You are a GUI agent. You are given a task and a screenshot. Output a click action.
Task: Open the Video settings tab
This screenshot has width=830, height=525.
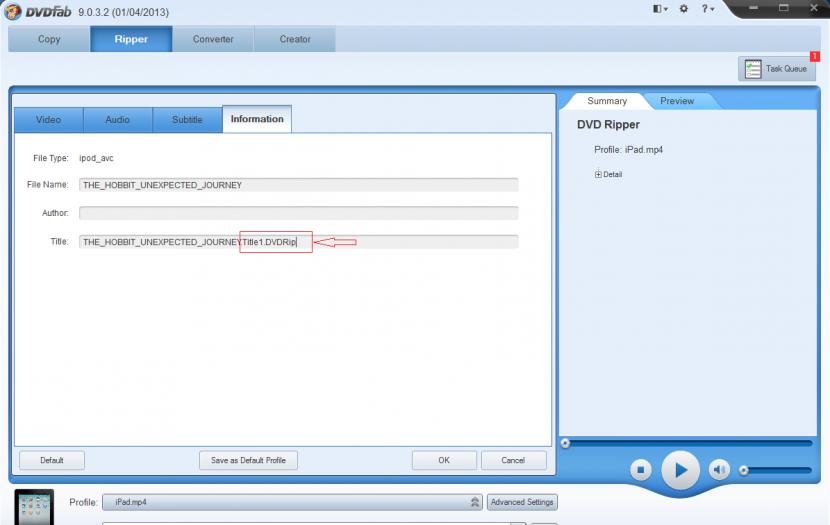tap(49, 120)
